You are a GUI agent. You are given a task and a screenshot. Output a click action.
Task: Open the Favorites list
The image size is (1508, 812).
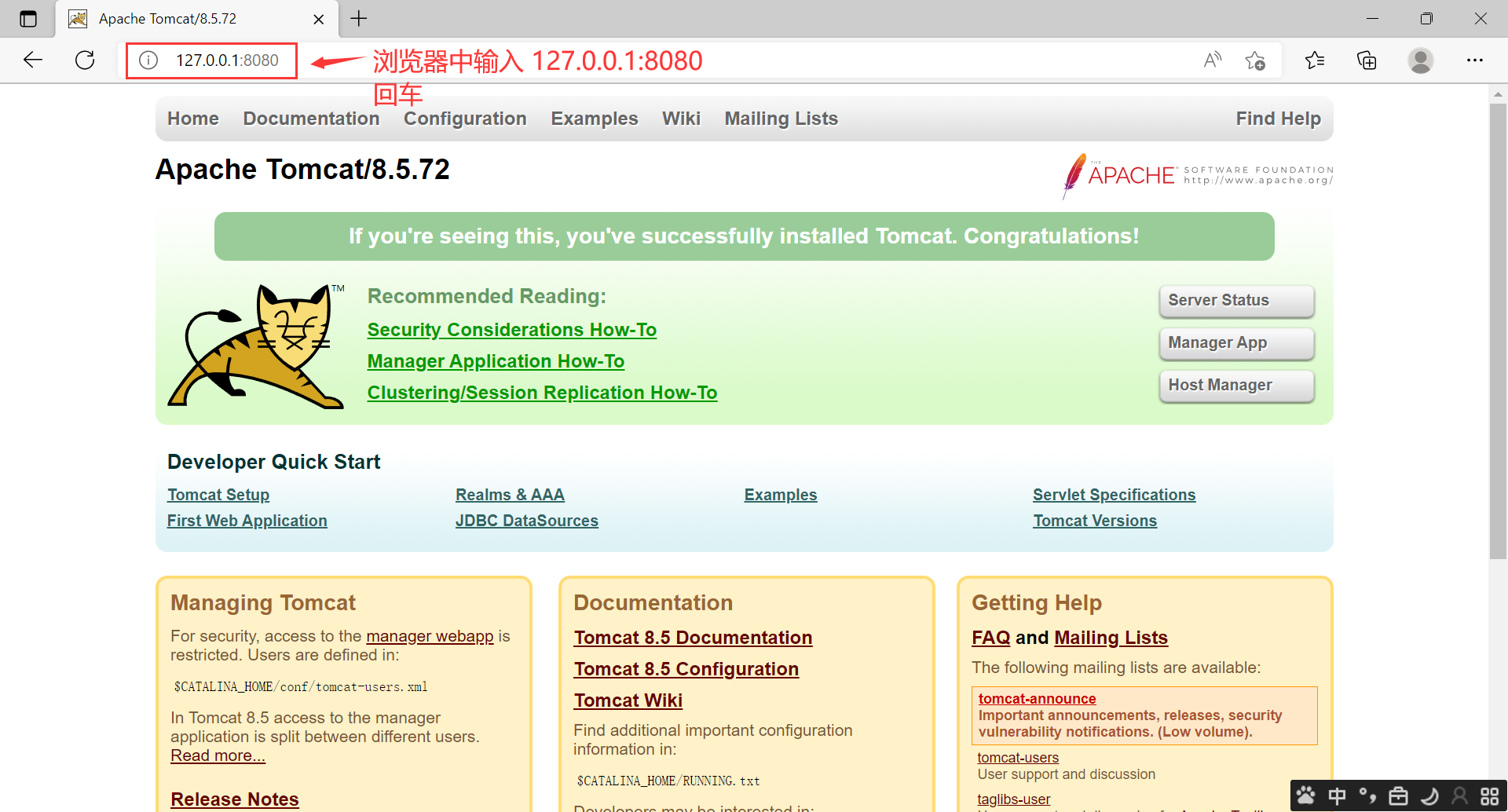[x=1315, y=60]
